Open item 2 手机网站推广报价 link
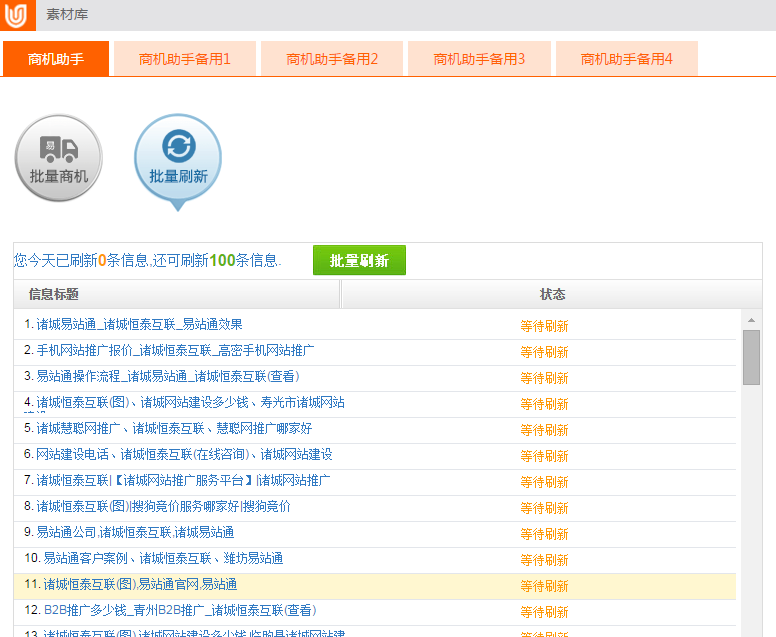Viewport: 776px width, 637px height. 175,350
